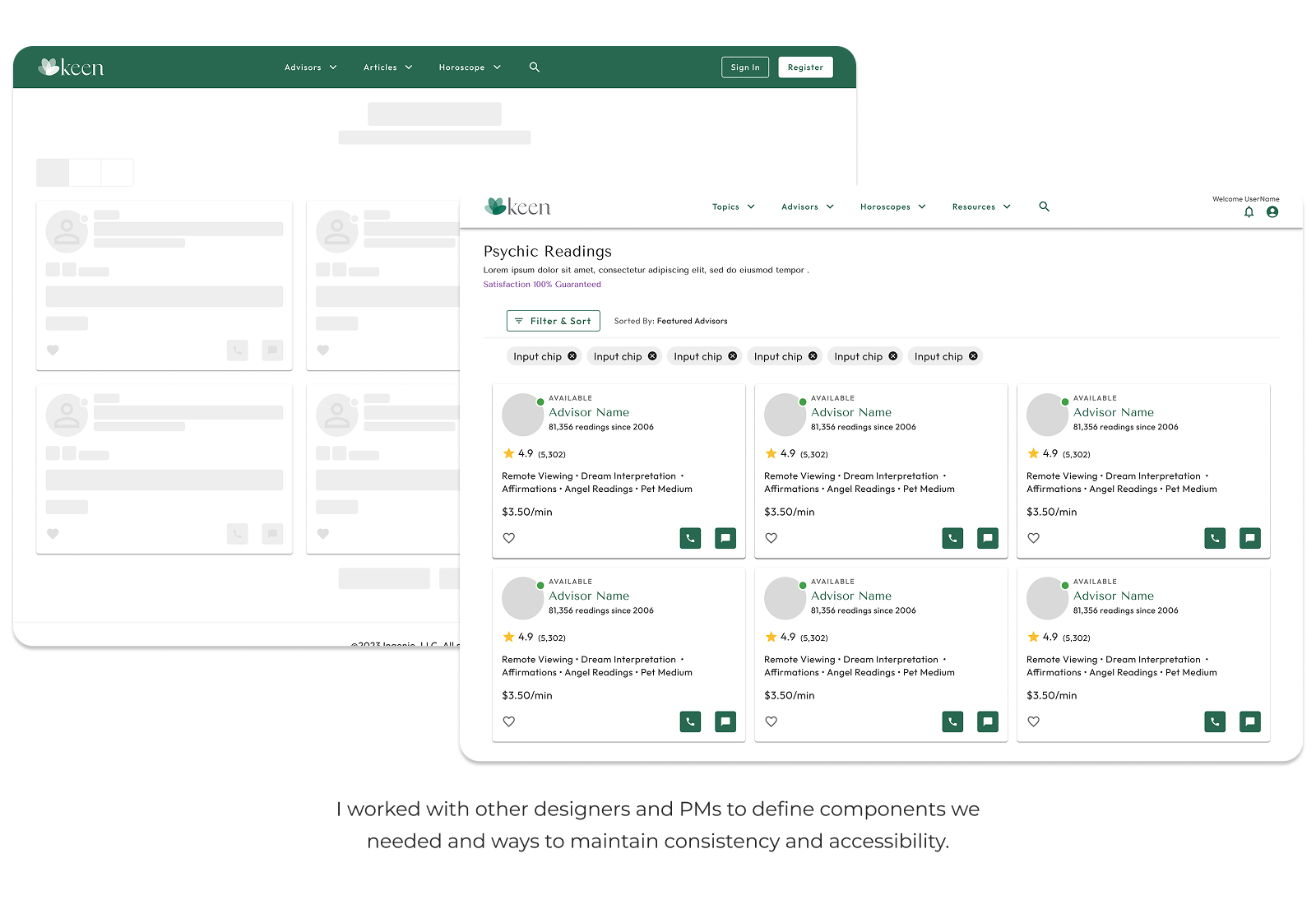Click the Sign In button

pyautogui.click(x=745, y=67)
